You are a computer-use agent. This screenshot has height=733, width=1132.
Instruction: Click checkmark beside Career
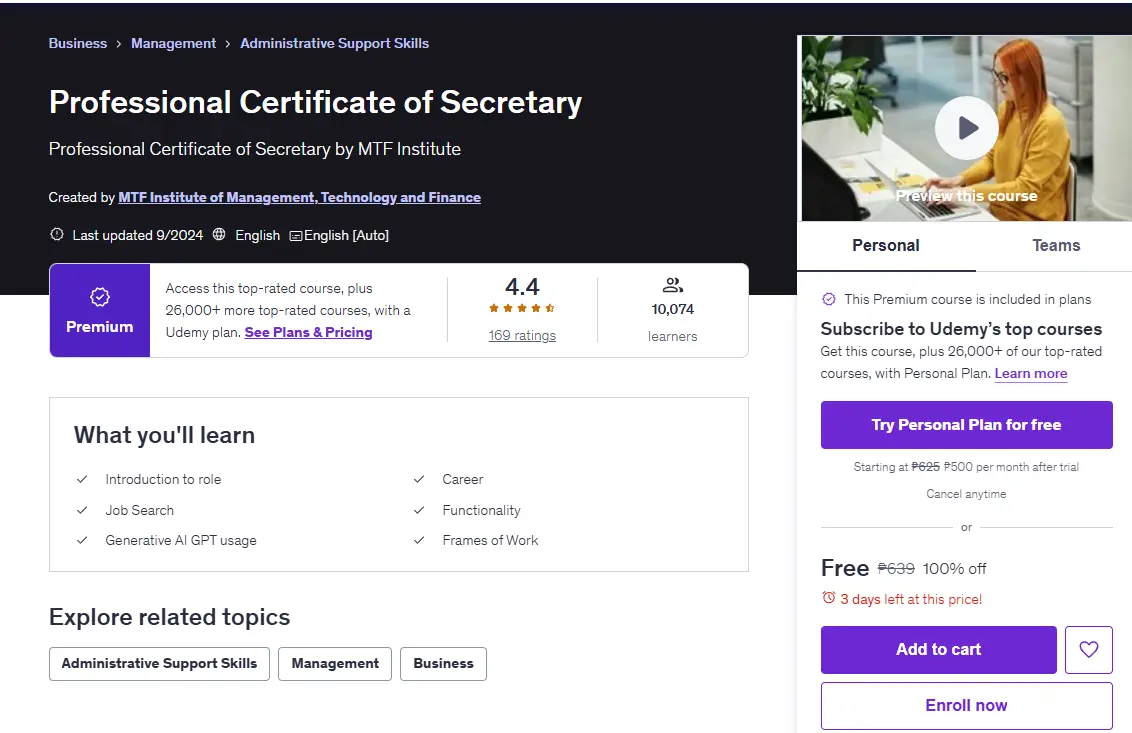pyautogui.click(x=419, y=479)
